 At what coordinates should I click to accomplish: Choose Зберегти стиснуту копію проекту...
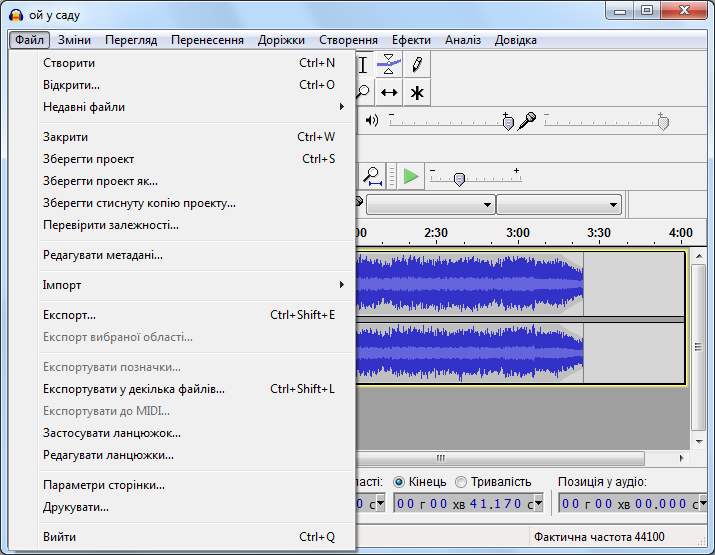click(x=197, y=203)
